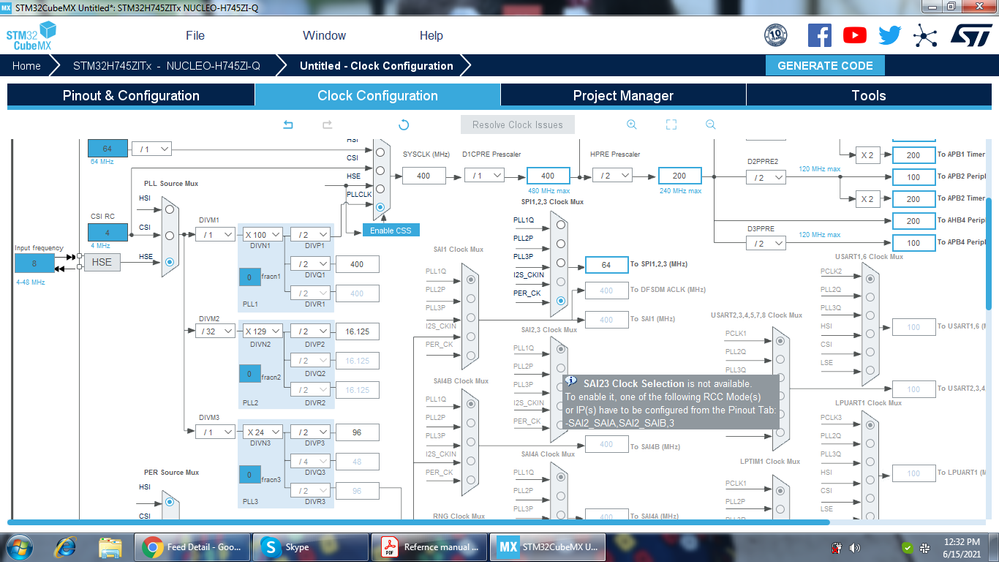Image resolution: width=999 pixels, height=562 pixels.
Task: Open the File menu
Action: tap(195, 36)
